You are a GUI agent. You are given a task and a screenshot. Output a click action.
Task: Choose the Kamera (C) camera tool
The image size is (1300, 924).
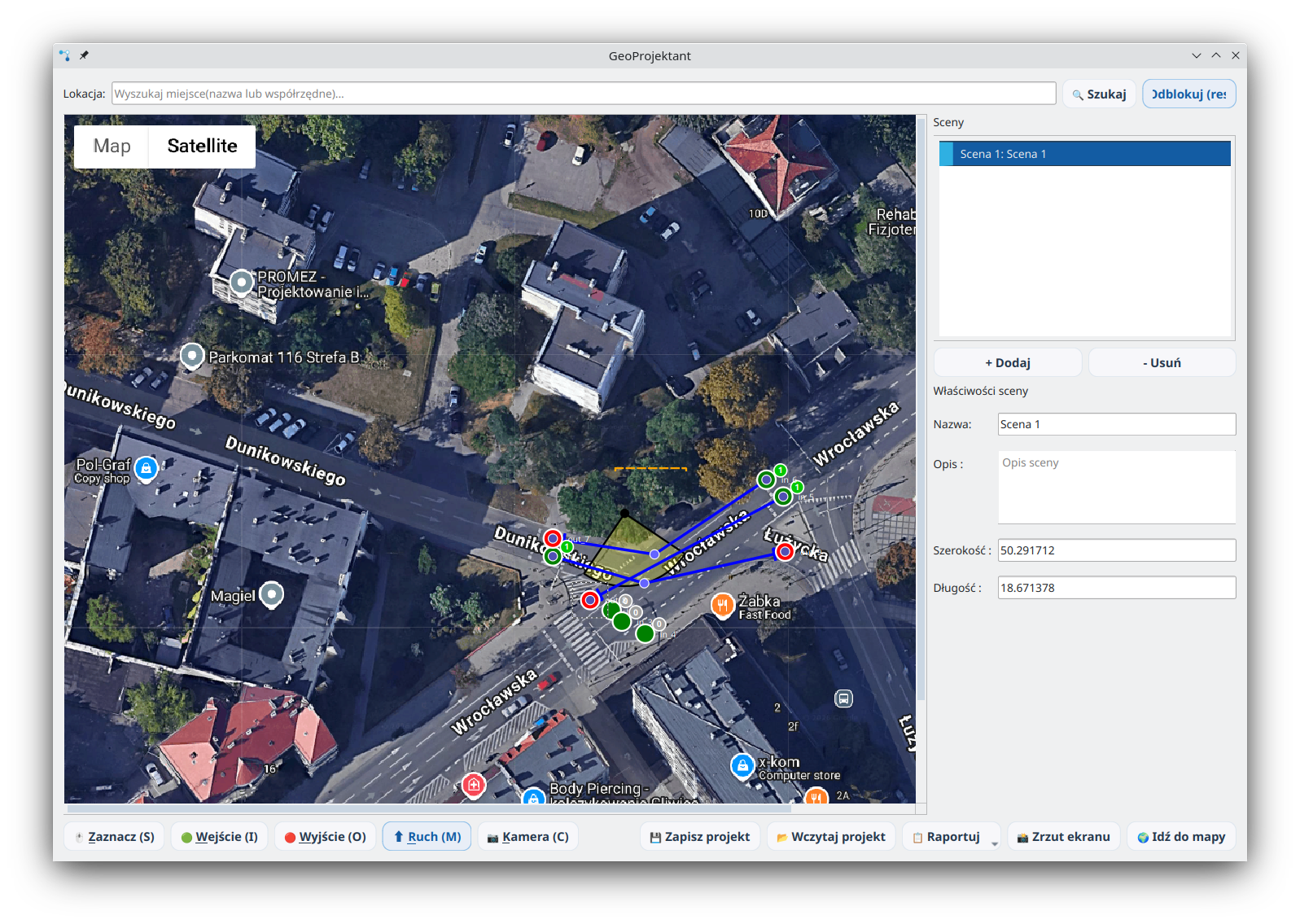point(527,836)
